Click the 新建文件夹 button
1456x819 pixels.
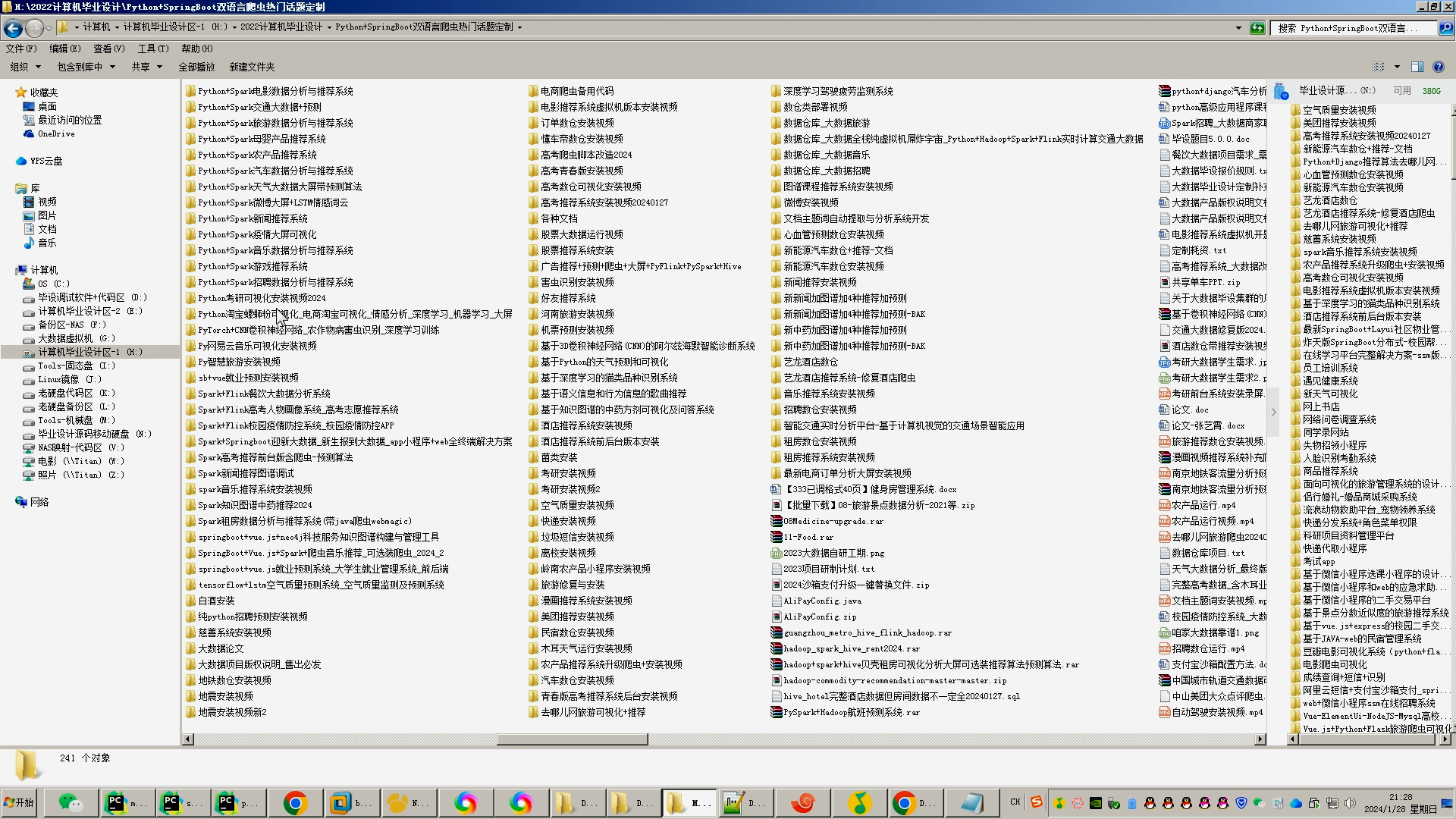point(252,67)
